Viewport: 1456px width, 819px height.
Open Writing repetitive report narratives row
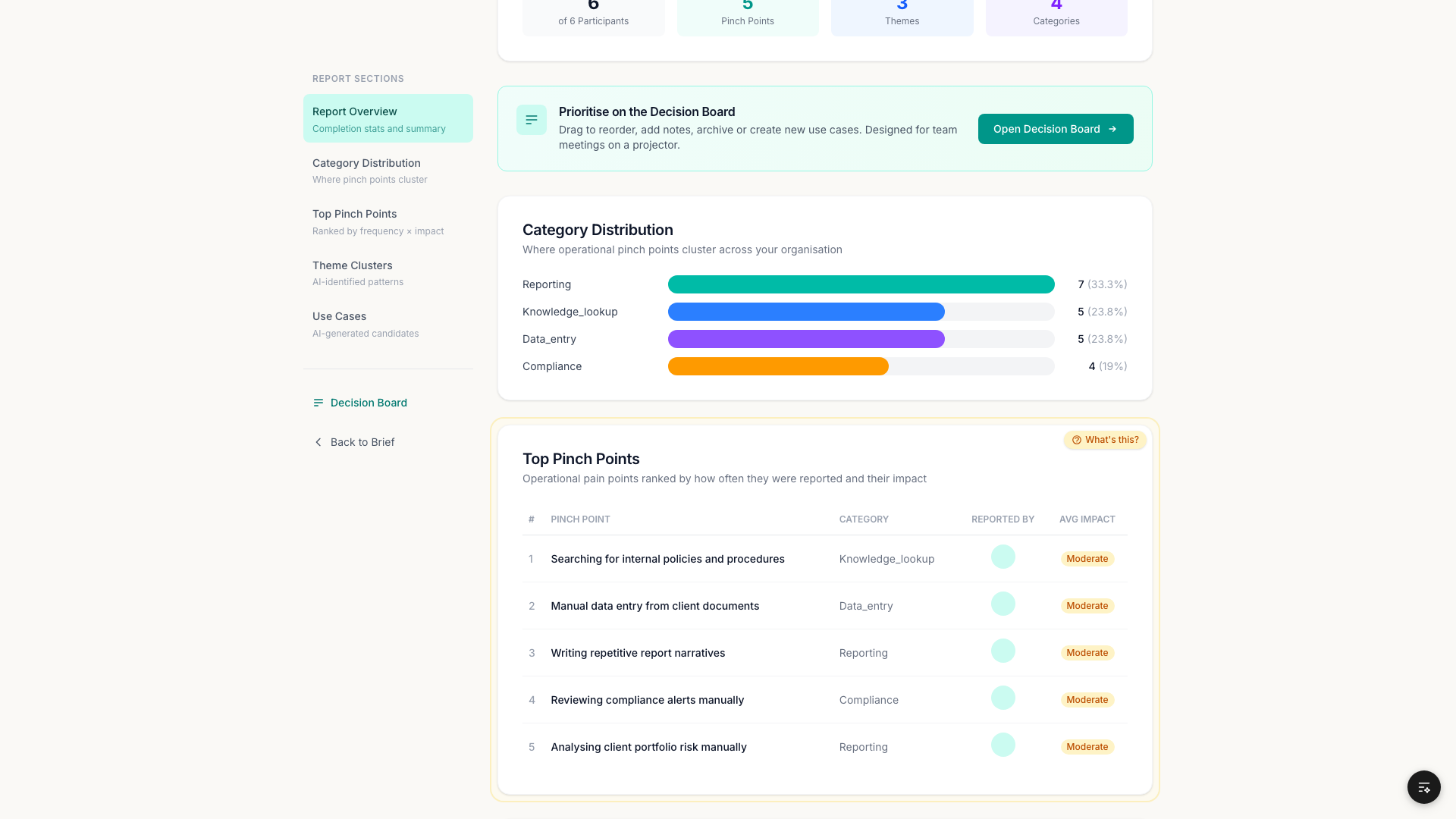[825, 653]
